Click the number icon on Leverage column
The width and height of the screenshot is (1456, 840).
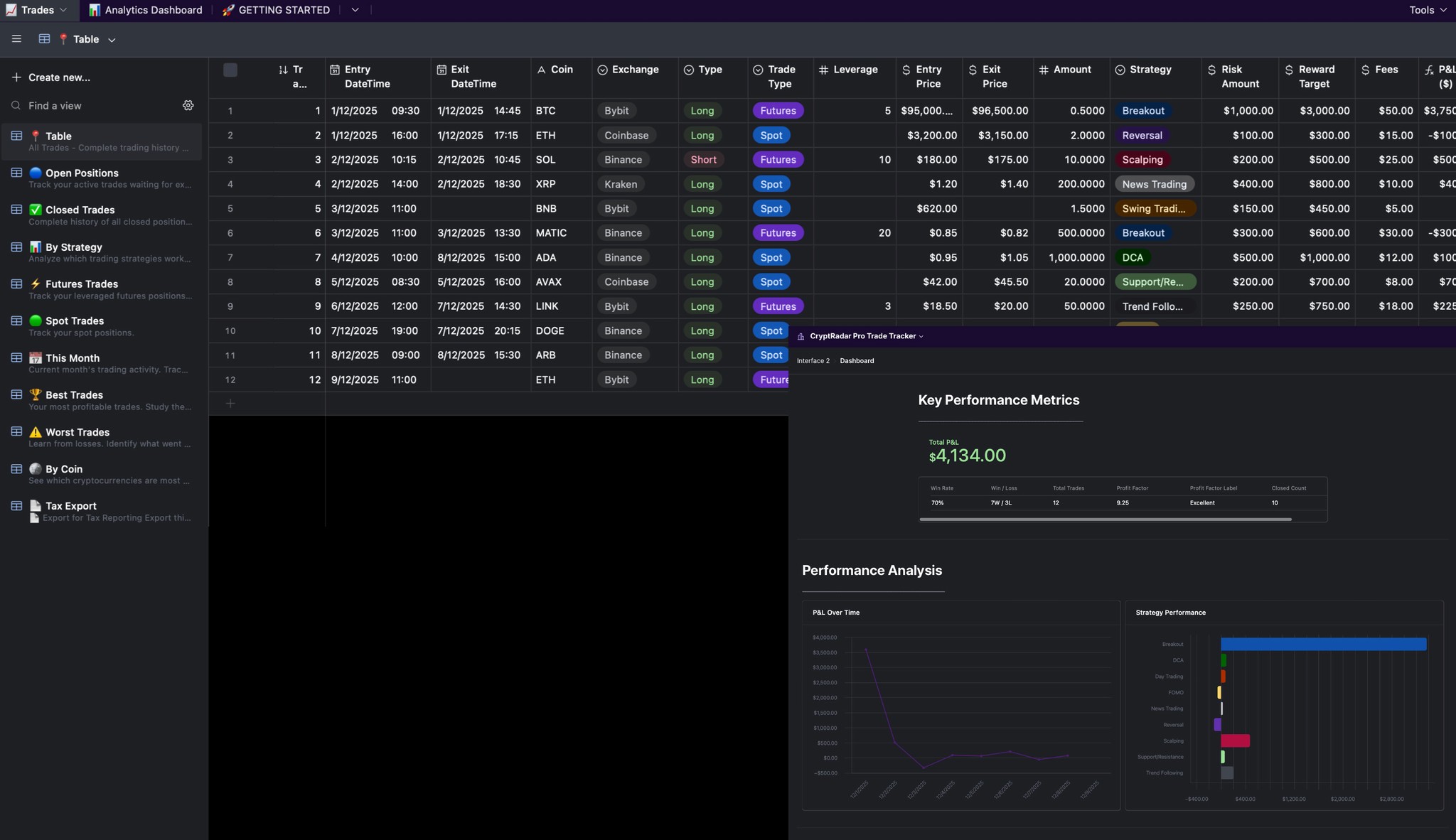tap(824, 69)
